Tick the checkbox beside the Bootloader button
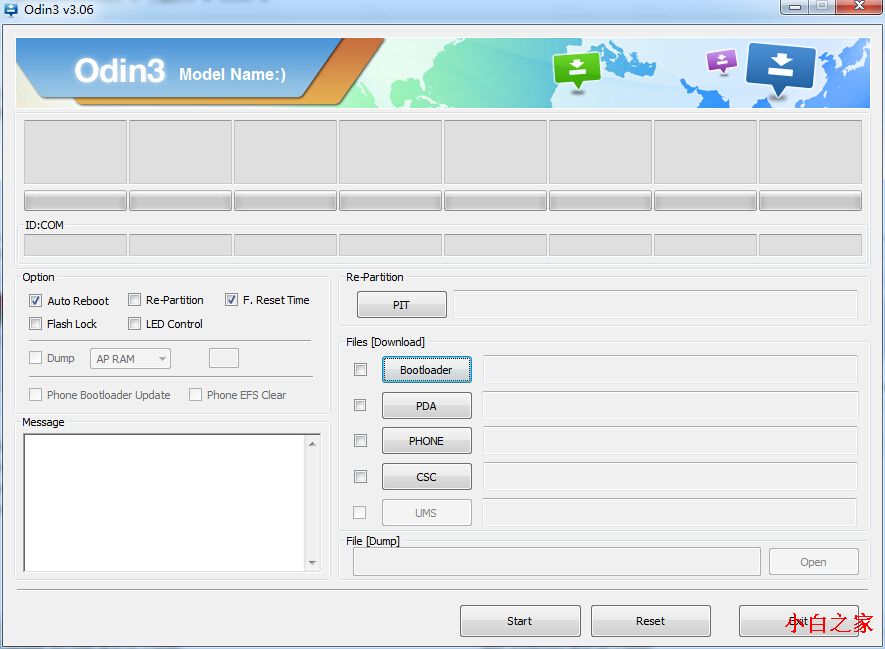885x649 pixels. [x=360, y=370]
